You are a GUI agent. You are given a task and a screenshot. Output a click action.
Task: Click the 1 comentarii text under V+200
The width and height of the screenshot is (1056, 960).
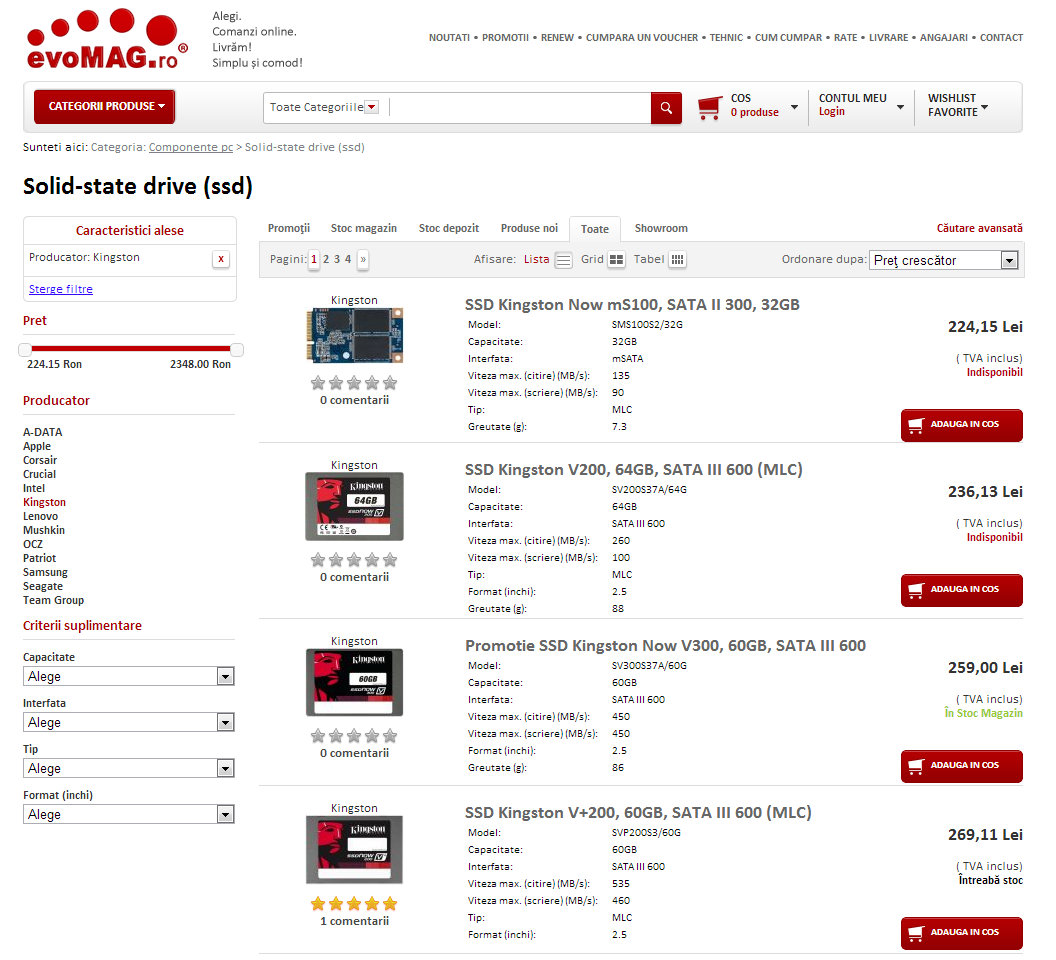pyautogui.click(x=354, y=922)
